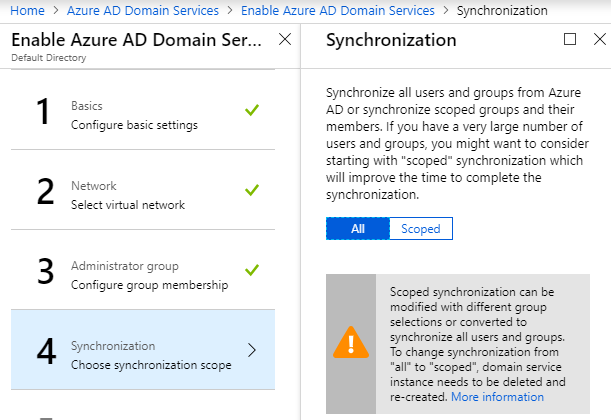Click the orange warning triangle icon
The image size is (611, 420).
tap(351, 343)
